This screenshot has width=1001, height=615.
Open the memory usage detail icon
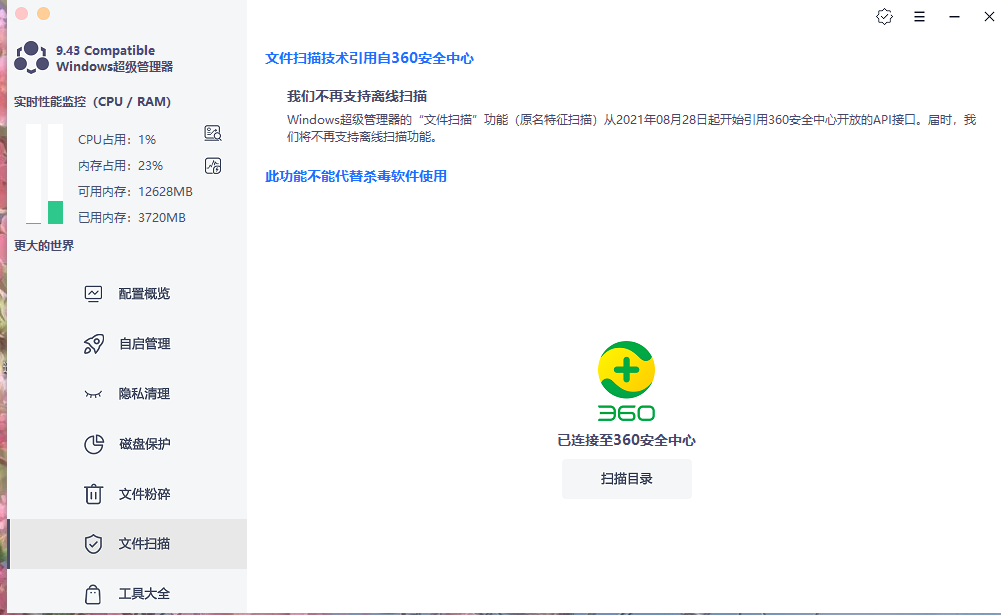(213, 166)
